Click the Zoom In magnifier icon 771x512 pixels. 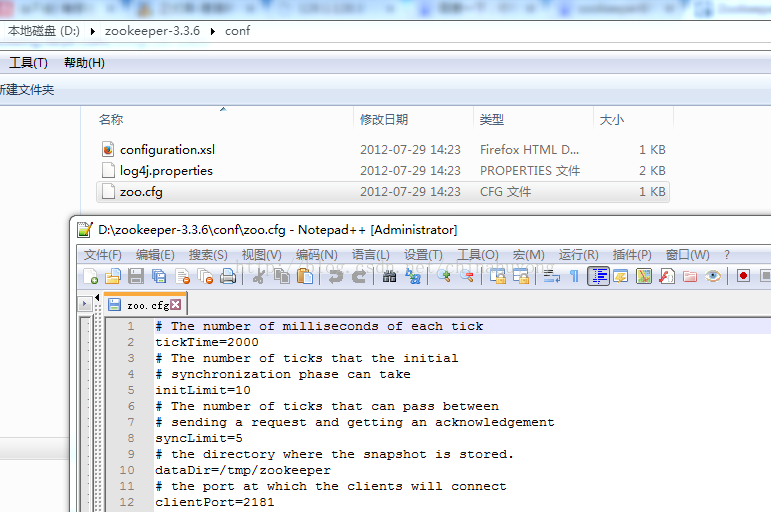click(x=444, y=276)
